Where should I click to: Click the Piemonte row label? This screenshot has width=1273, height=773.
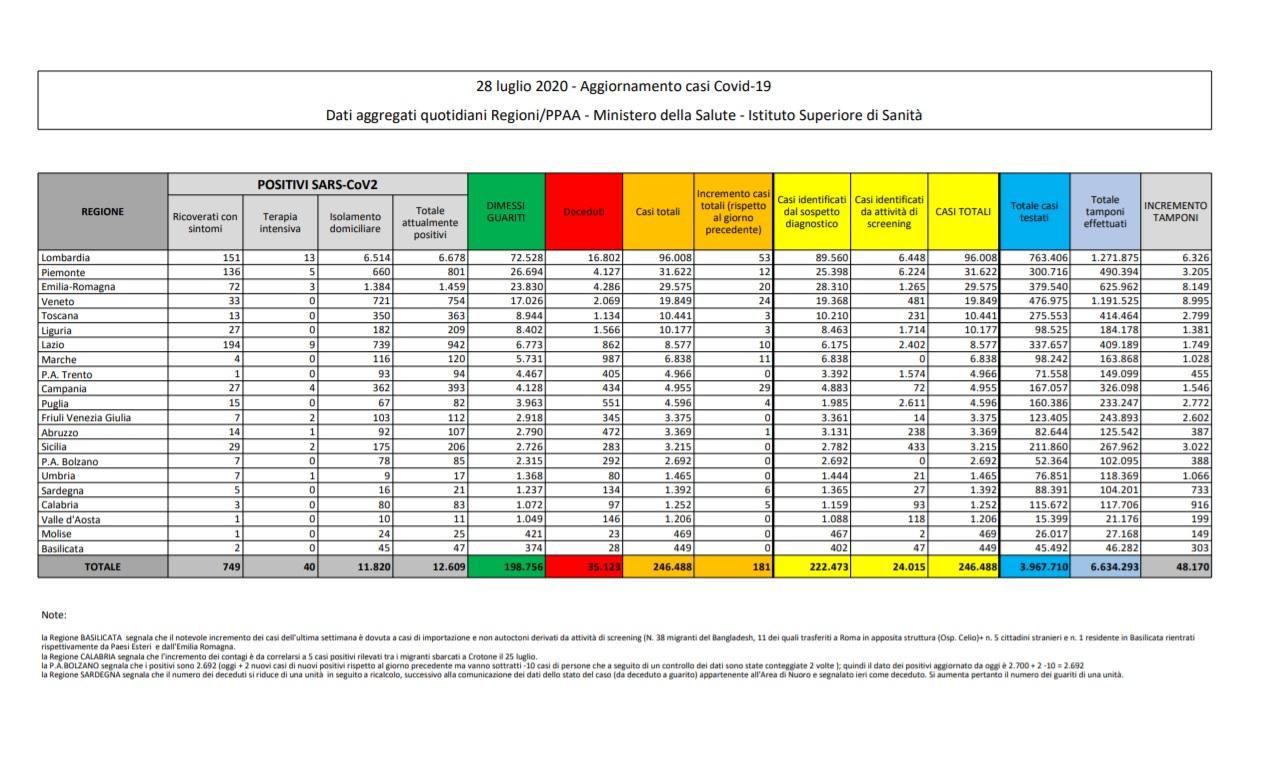63,272
